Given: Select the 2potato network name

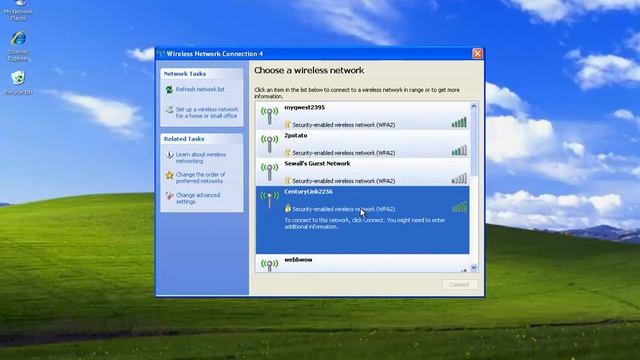Looking at the screenshot, I should [x=296, y=136].
